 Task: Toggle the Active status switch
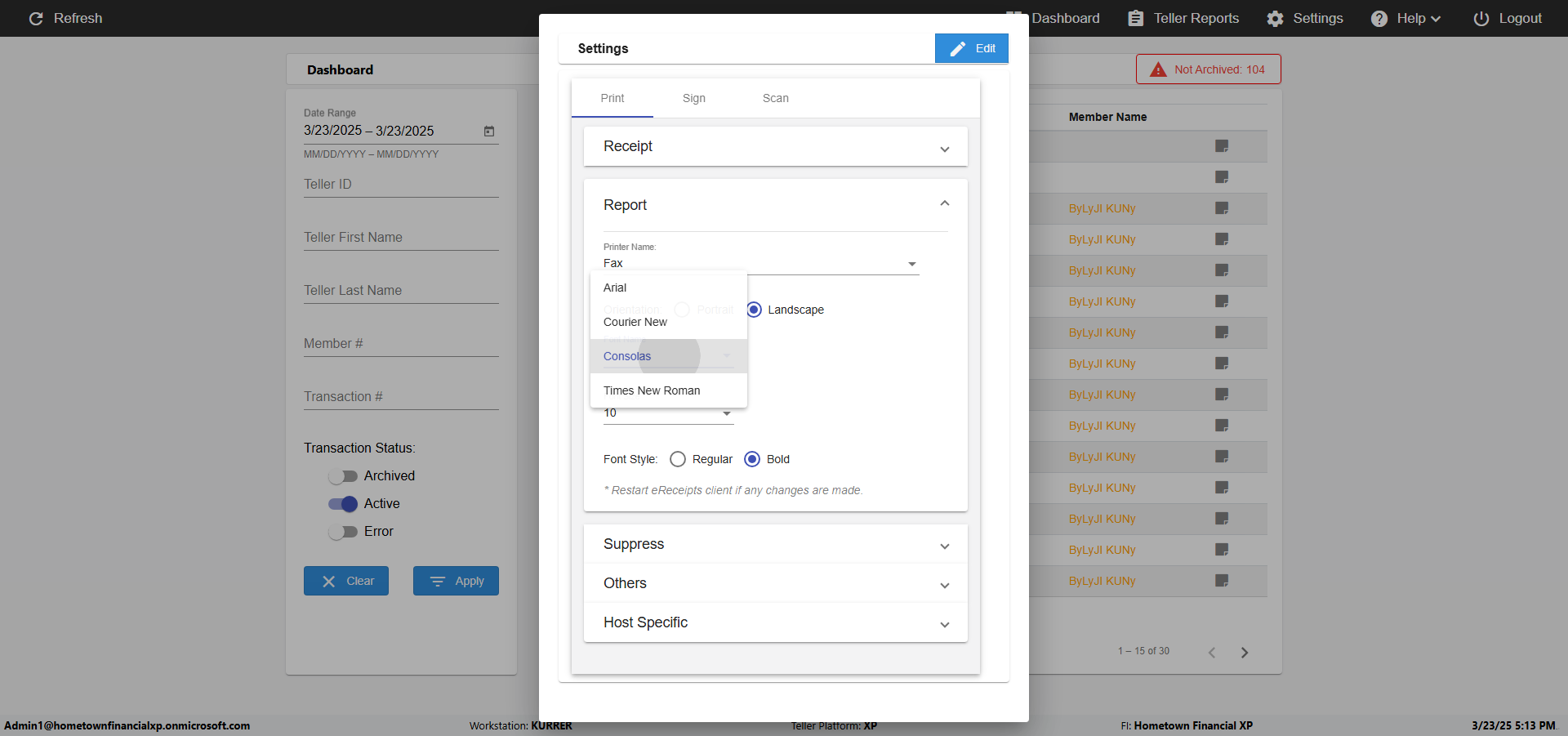tap(343, 504)
